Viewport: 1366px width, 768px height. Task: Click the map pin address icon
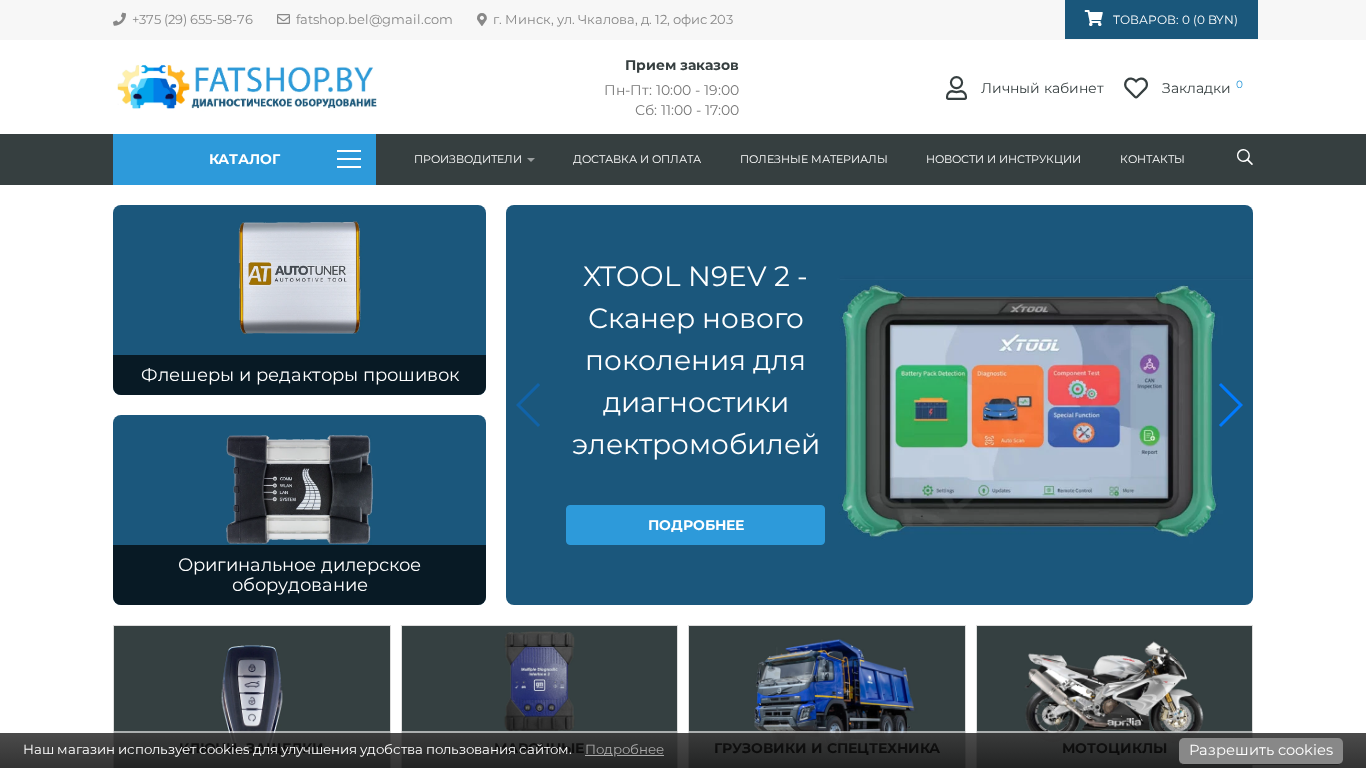tap(481, 19)
